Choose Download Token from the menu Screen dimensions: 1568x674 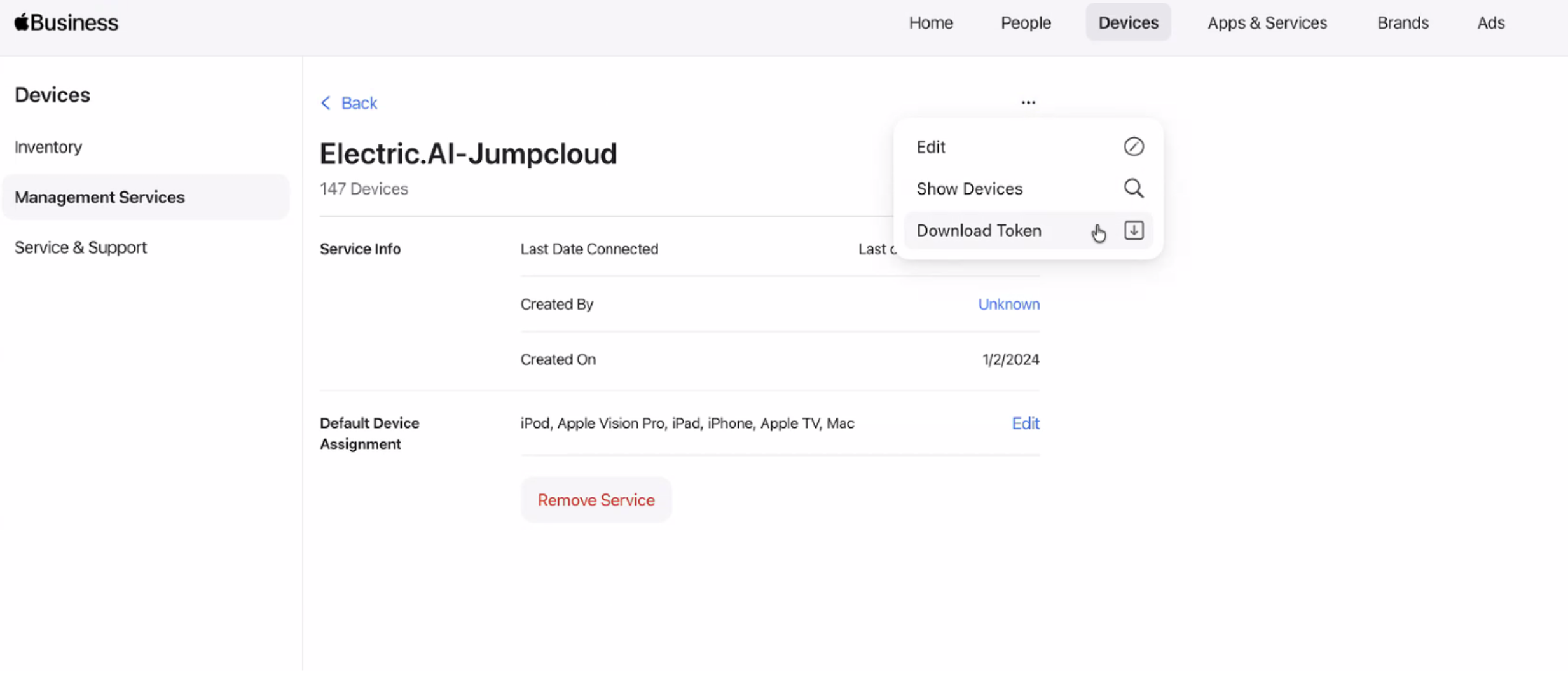[x=1028, y=231]
